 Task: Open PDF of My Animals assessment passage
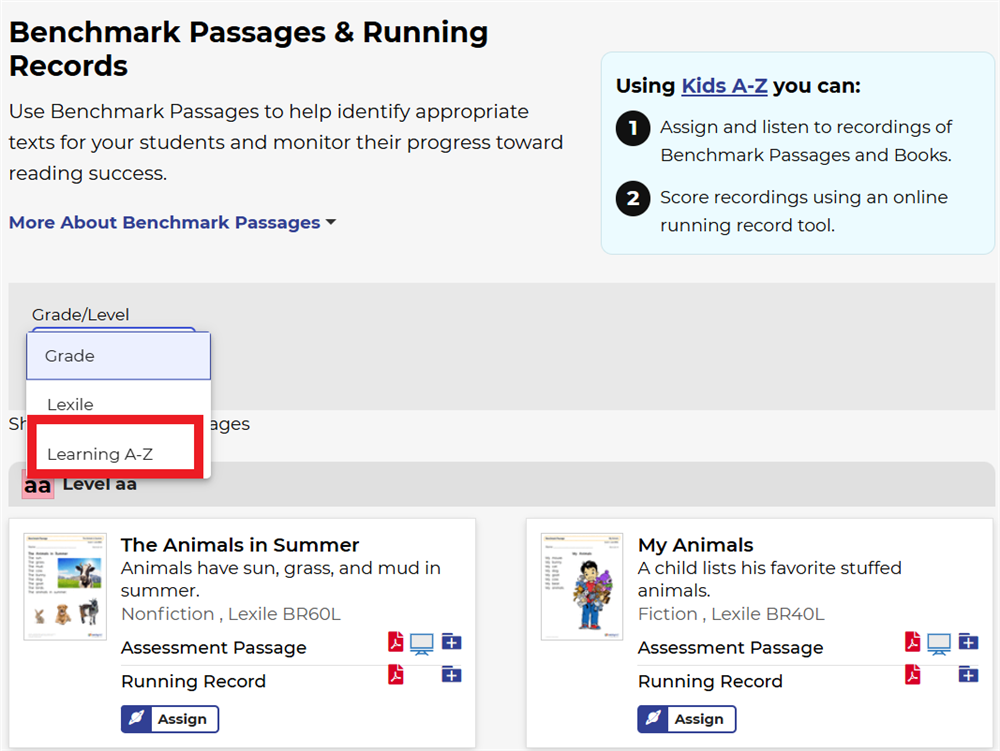pyautogui.click(x=912, y=642)
